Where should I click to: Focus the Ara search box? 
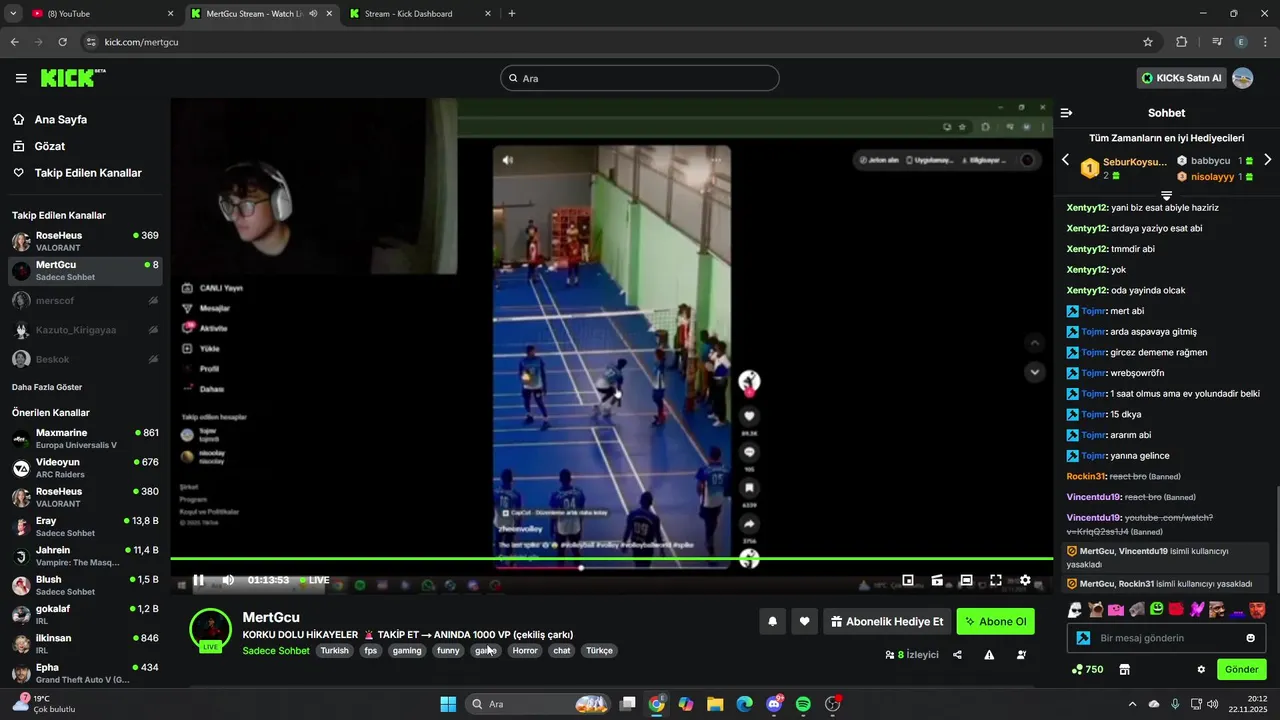(x=640, y=78)
